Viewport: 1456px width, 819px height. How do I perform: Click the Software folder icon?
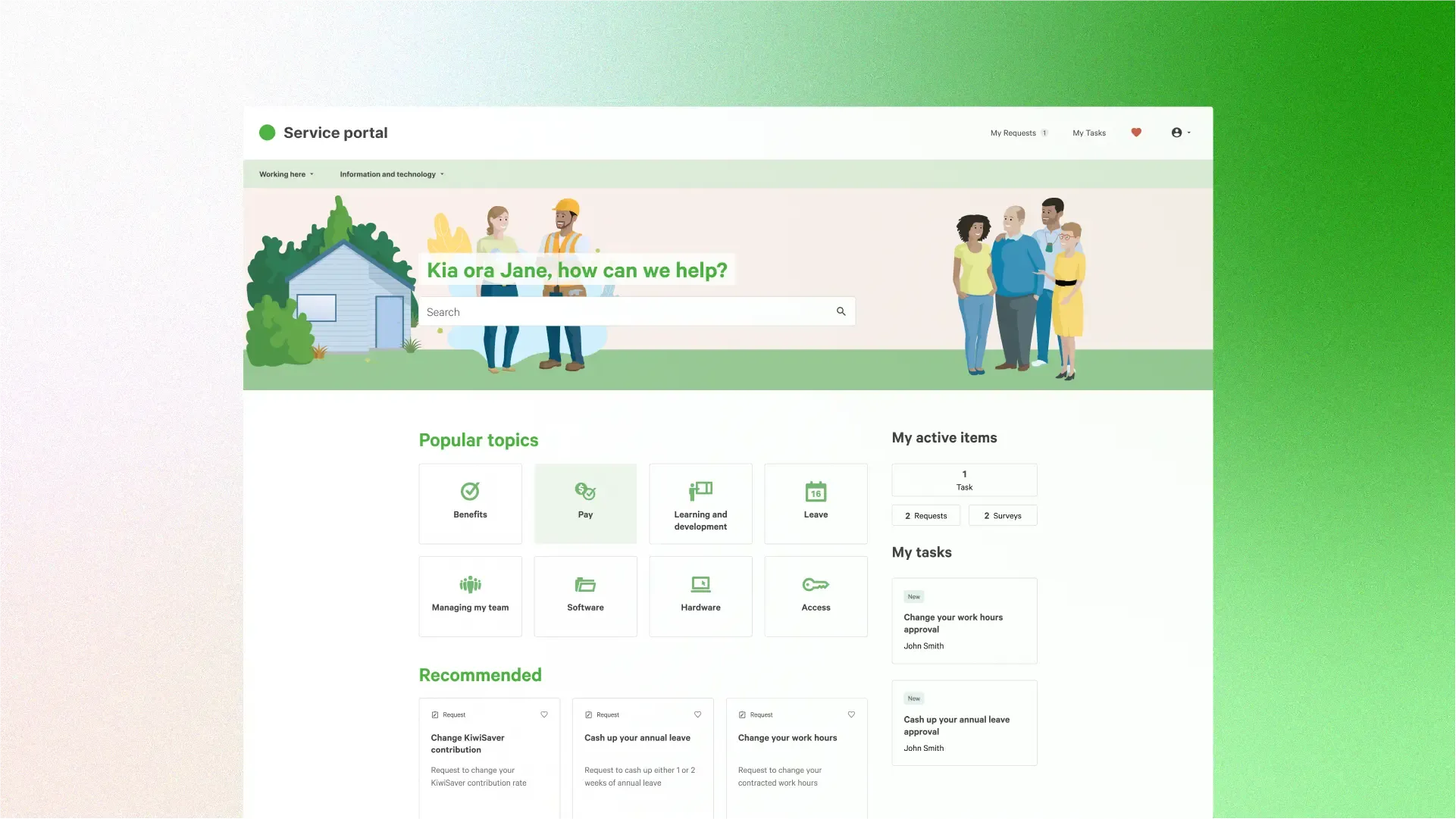coord(585,584)
